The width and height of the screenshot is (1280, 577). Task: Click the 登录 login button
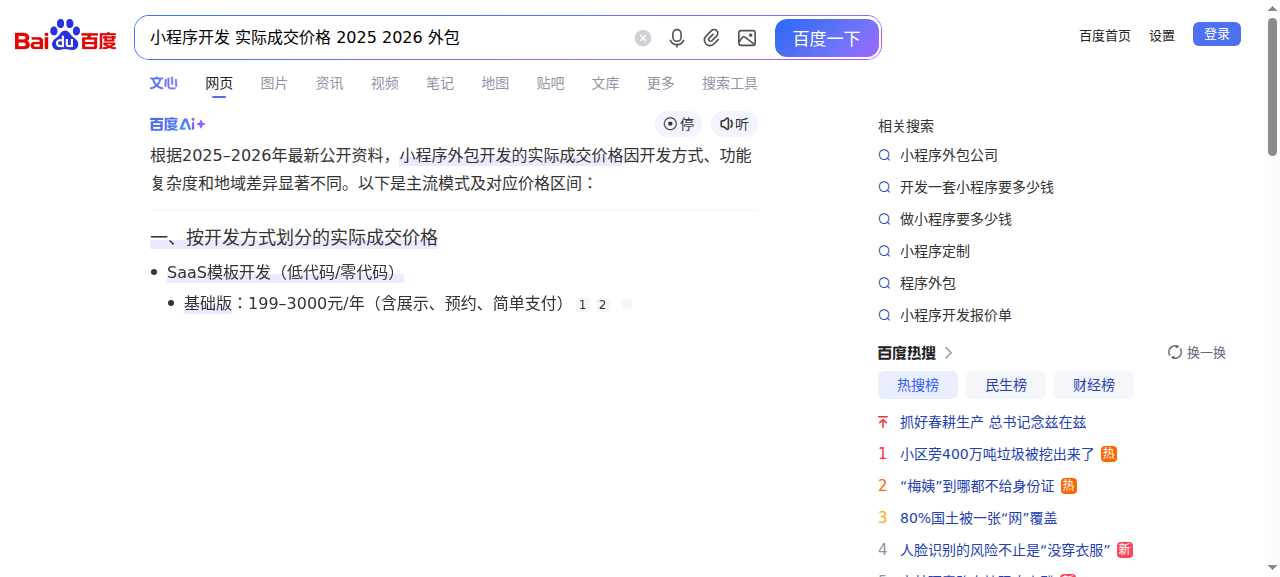(x=1216, y=34)
